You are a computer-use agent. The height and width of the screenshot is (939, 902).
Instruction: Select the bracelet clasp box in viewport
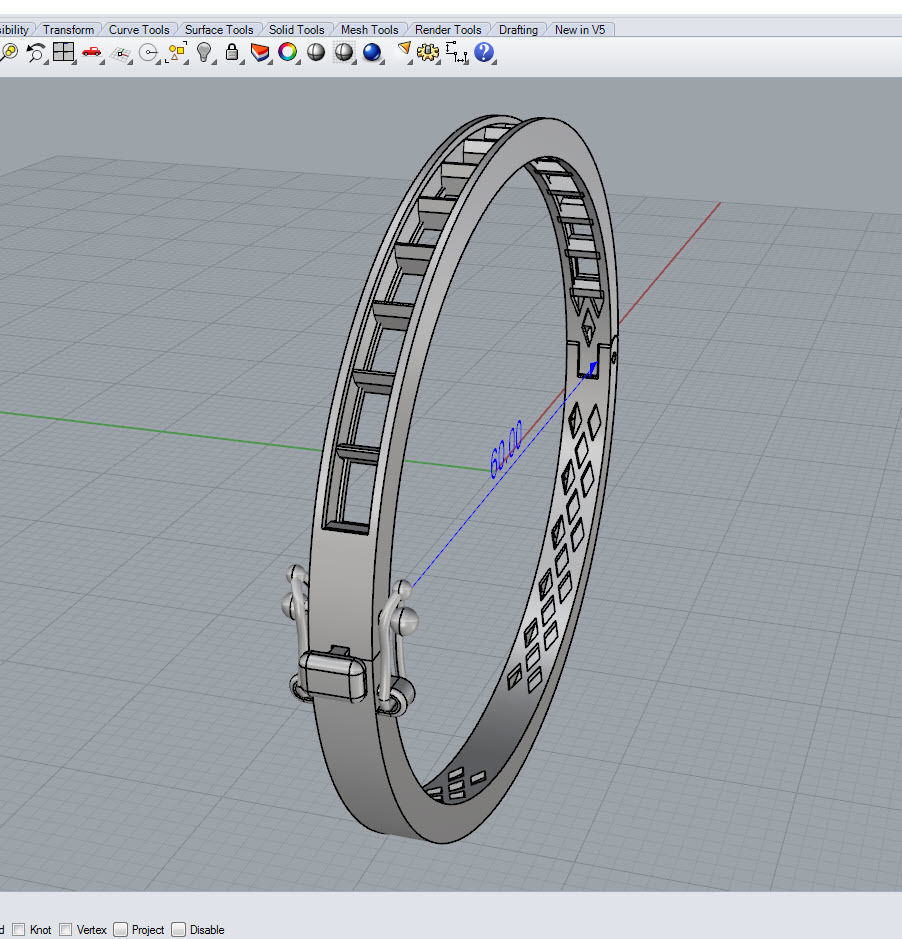(332, 675)
